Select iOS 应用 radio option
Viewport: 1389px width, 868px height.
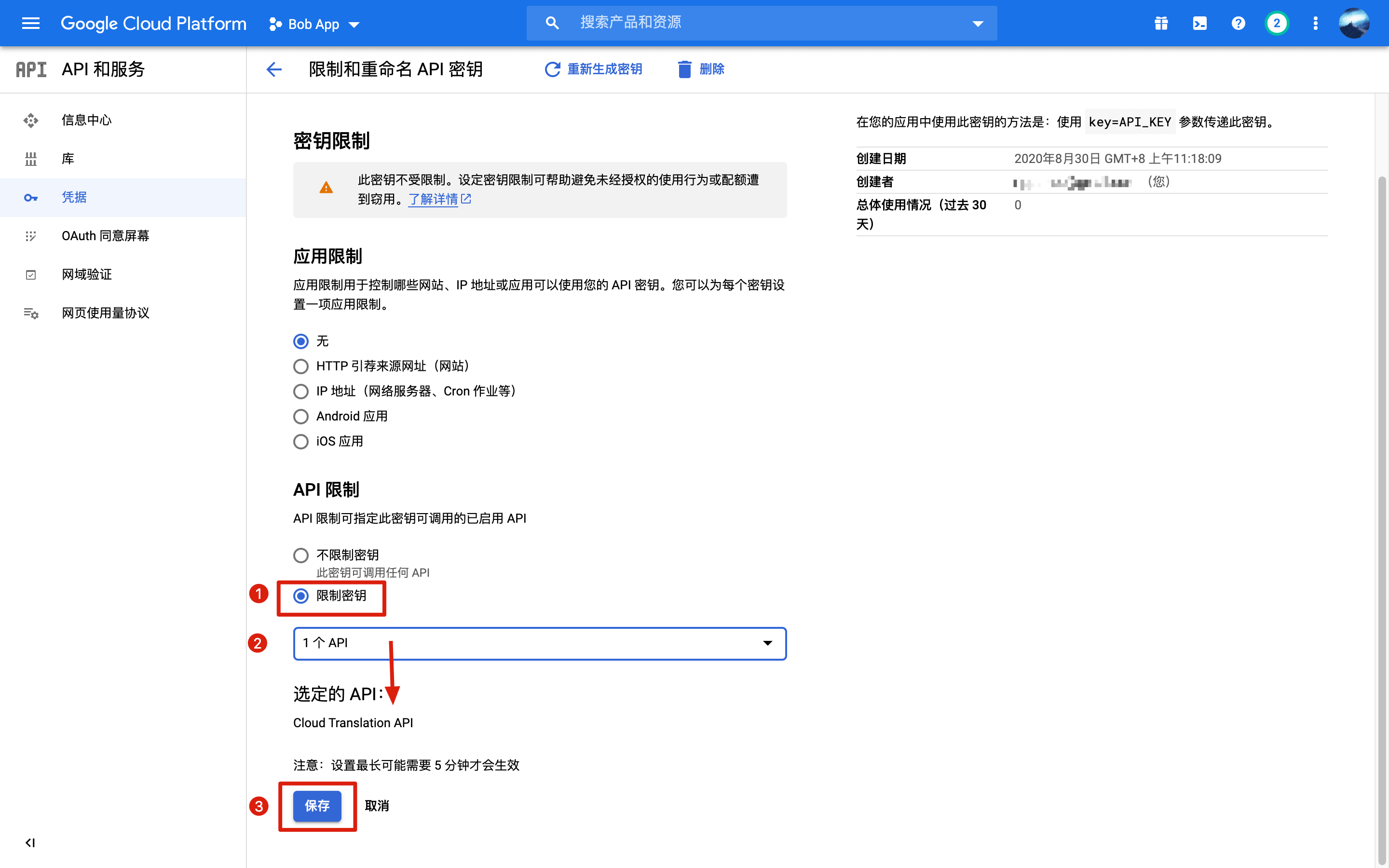(301, 441)
